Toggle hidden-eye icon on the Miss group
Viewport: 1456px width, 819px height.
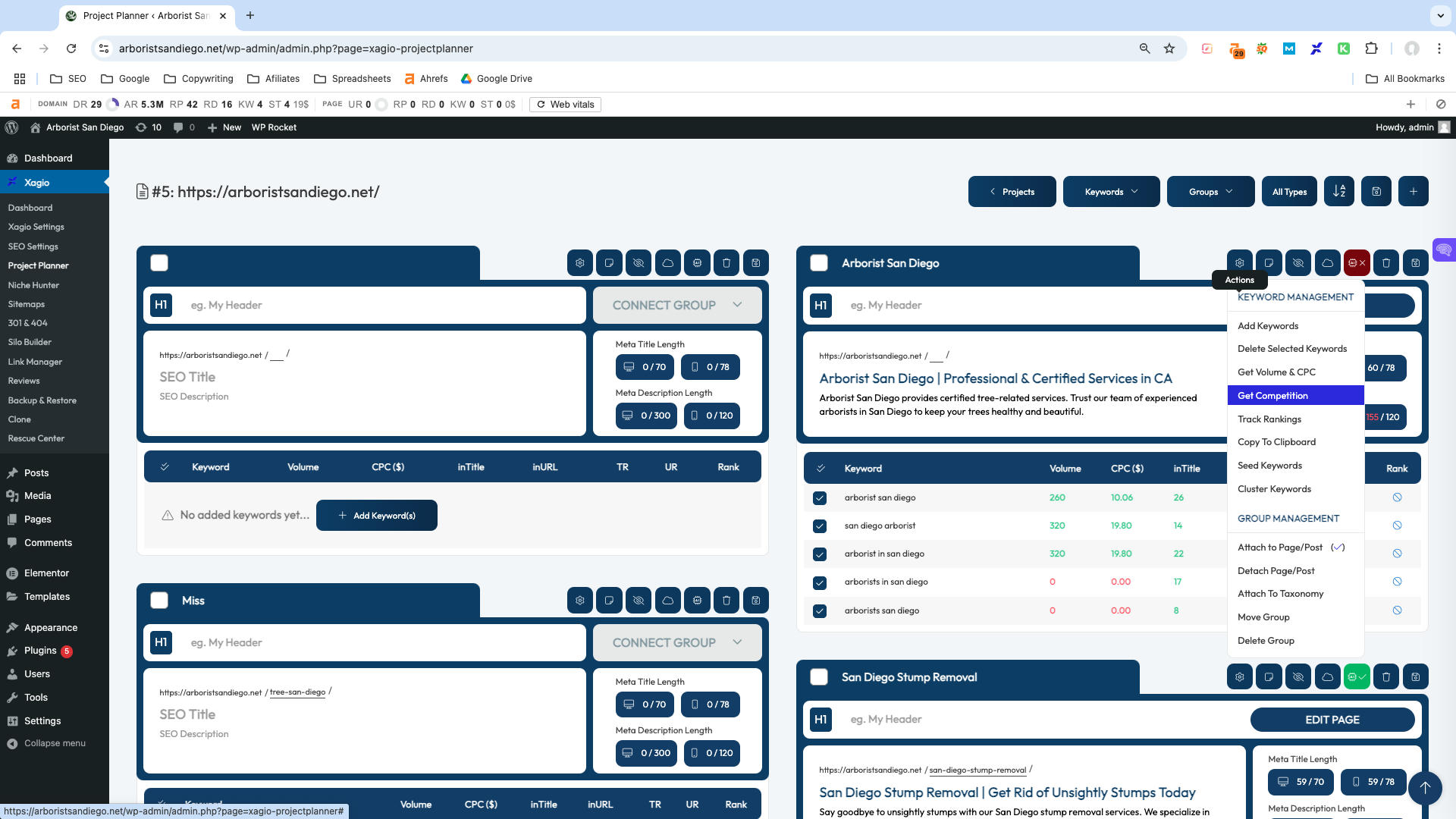point(639,601)
